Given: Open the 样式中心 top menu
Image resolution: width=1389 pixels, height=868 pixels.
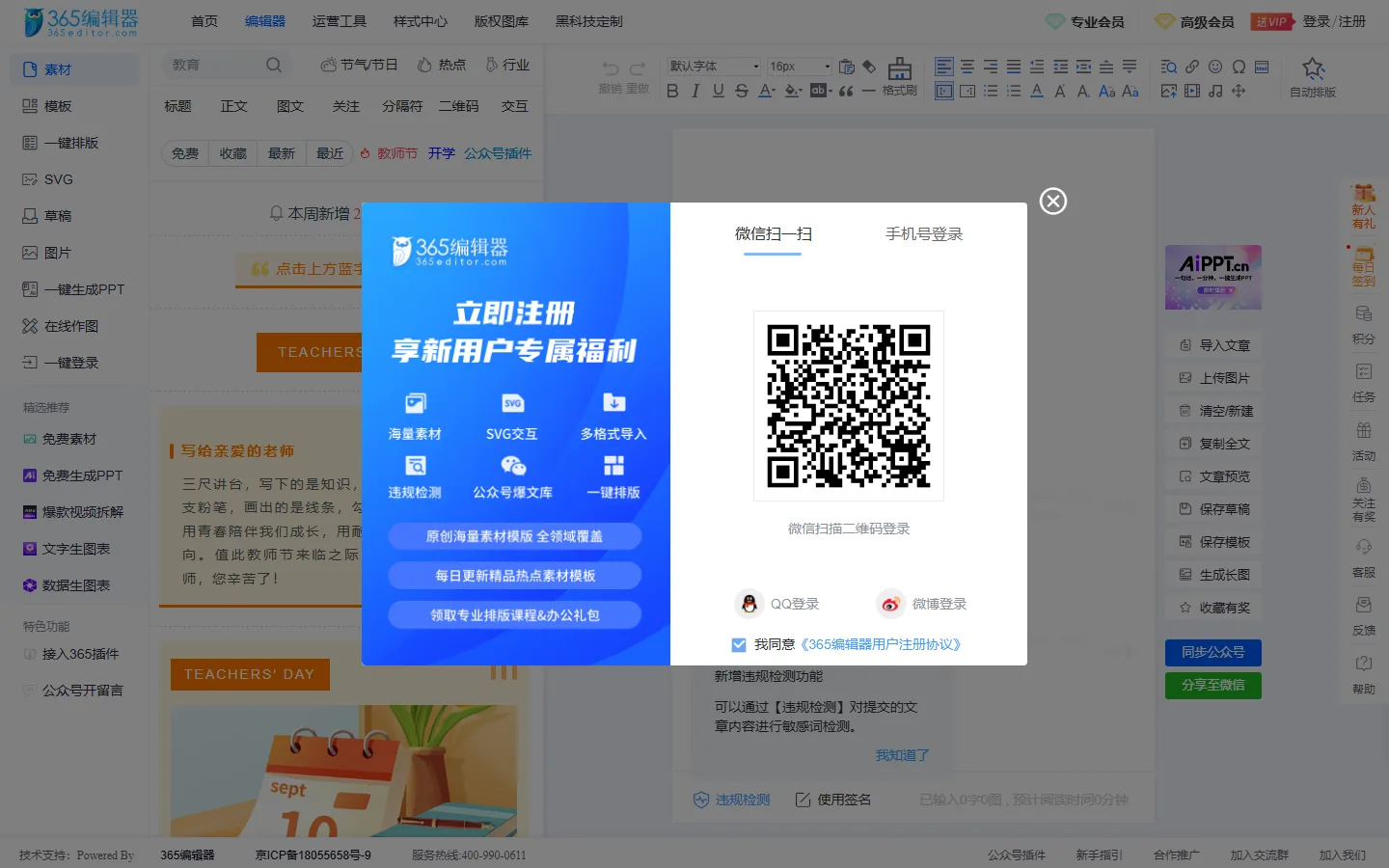Looking at the screenshot, I should (x=420, y=21).
